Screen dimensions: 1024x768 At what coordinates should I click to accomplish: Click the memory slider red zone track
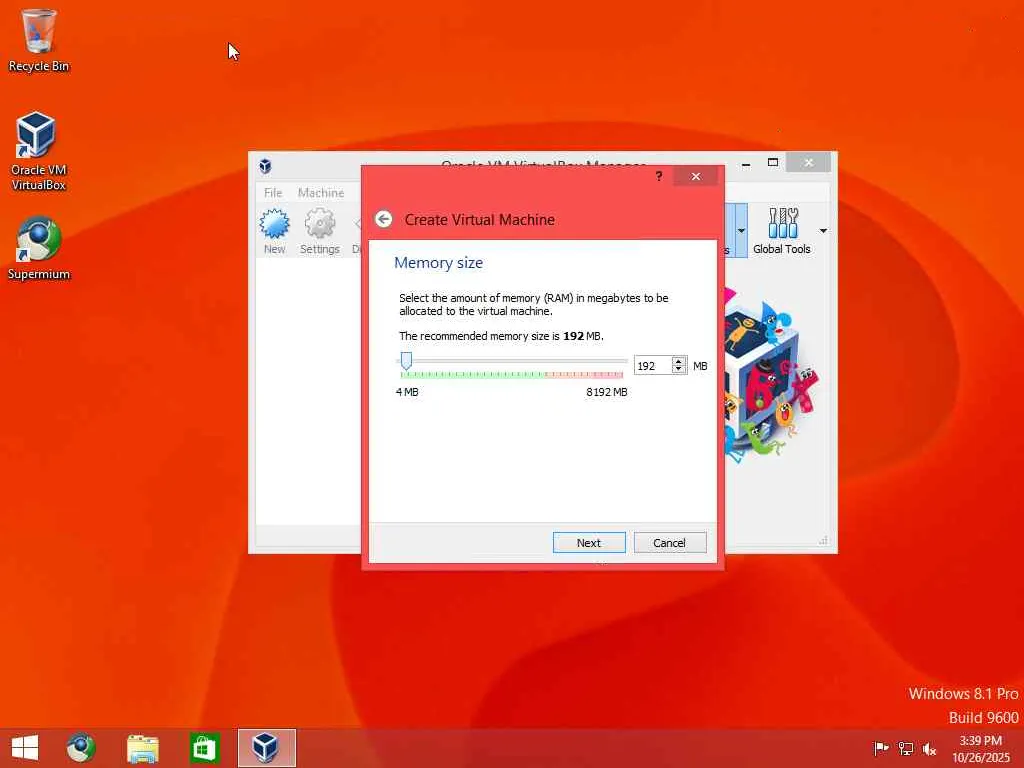[584, 375]
